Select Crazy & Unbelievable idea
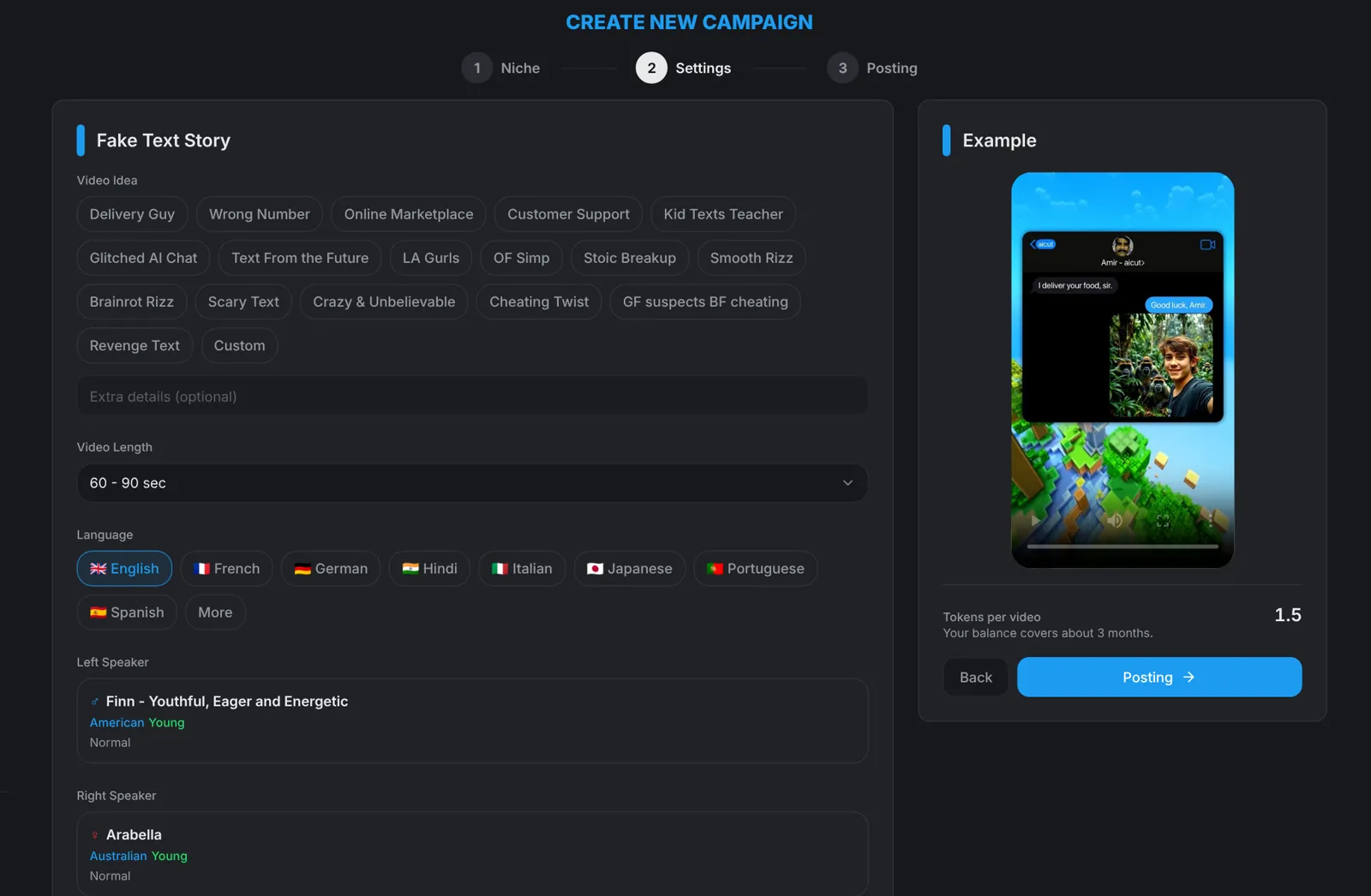Image resolution: width=1371 pixels, height=896 pixels. (x=384, y=302)
